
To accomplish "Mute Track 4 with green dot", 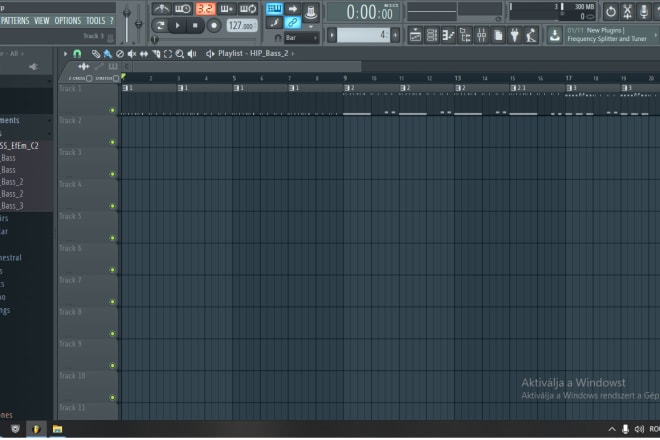I will [x=112, y=206].
